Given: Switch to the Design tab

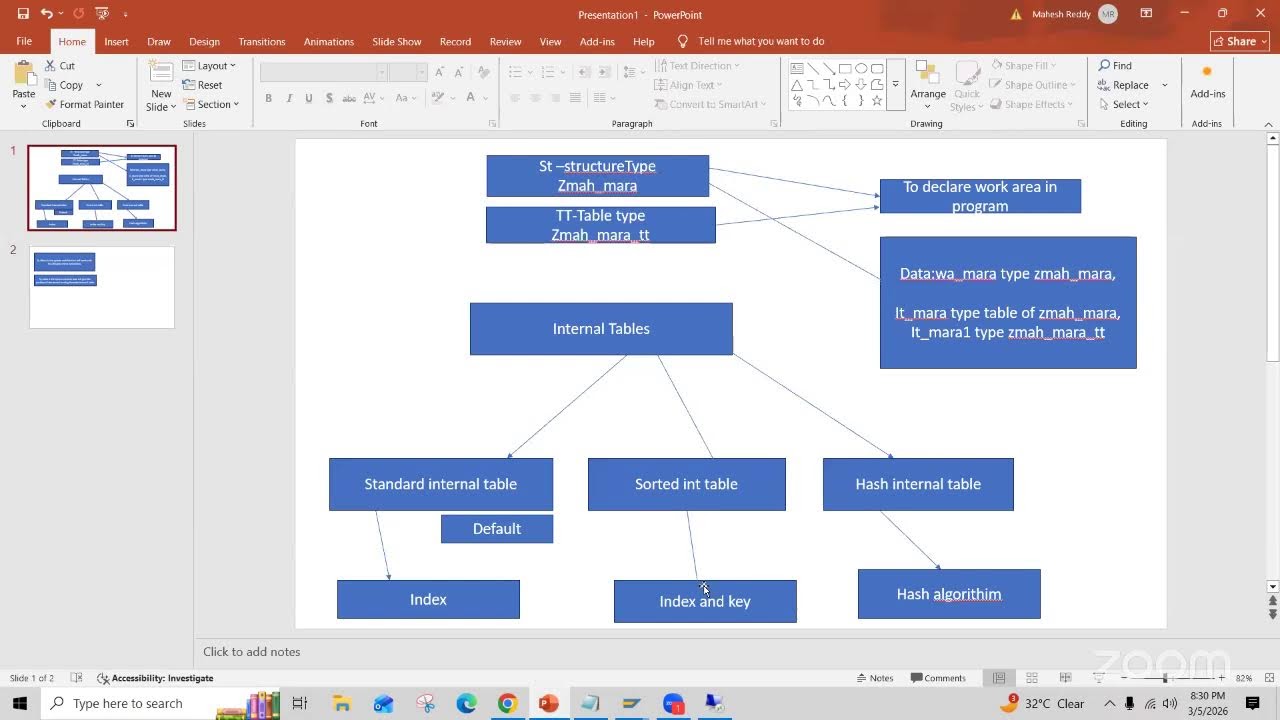Looking at the screenshot, I should [204, 41].
